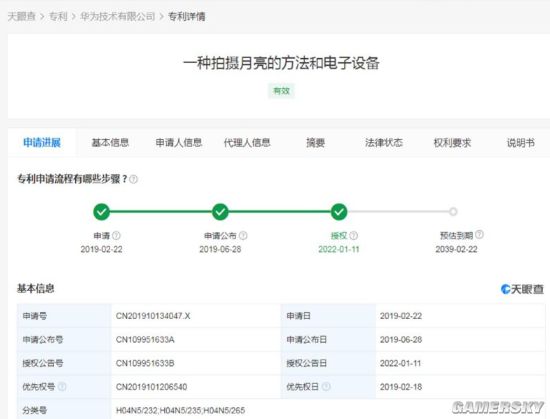Click the 申请日 value 2019-02-22 in table
The image size is (550, 419).
tap(401, 316)
